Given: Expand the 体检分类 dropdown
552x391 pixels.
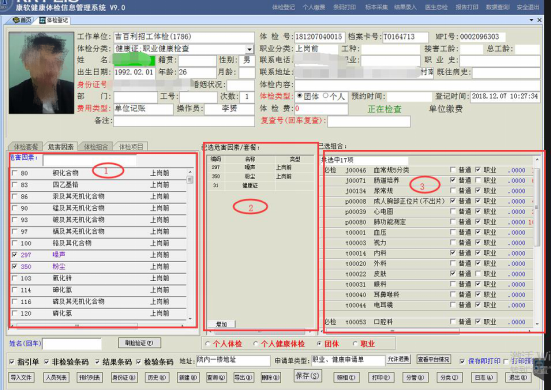Looking at the screenshot, I should coord(250,49).
